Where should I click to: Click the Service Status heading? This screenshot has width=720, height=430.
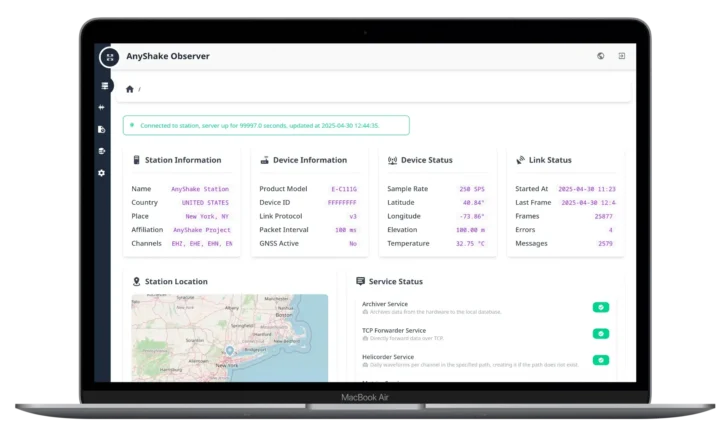pyautogui.click(x=396, y=281)
